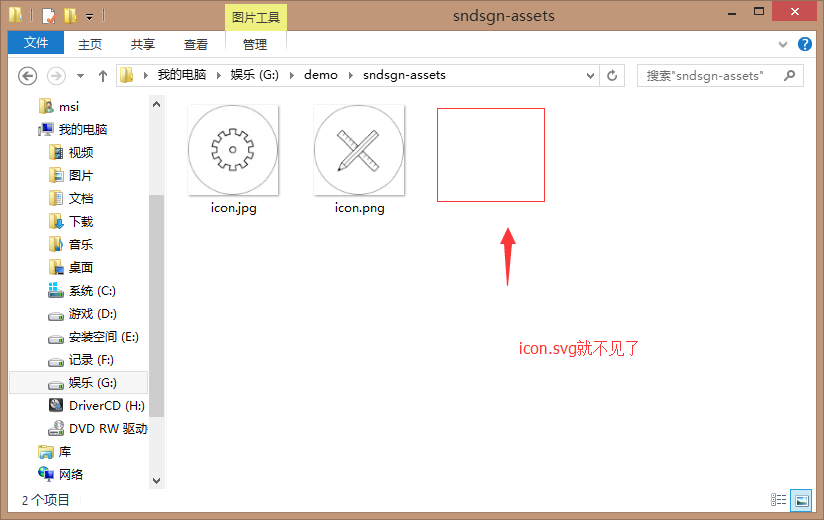Image resolution: width=824 pixels, height=520 pixels.
Task: Click the DriverCD (H:) disc icon
Action: point(56,405)
